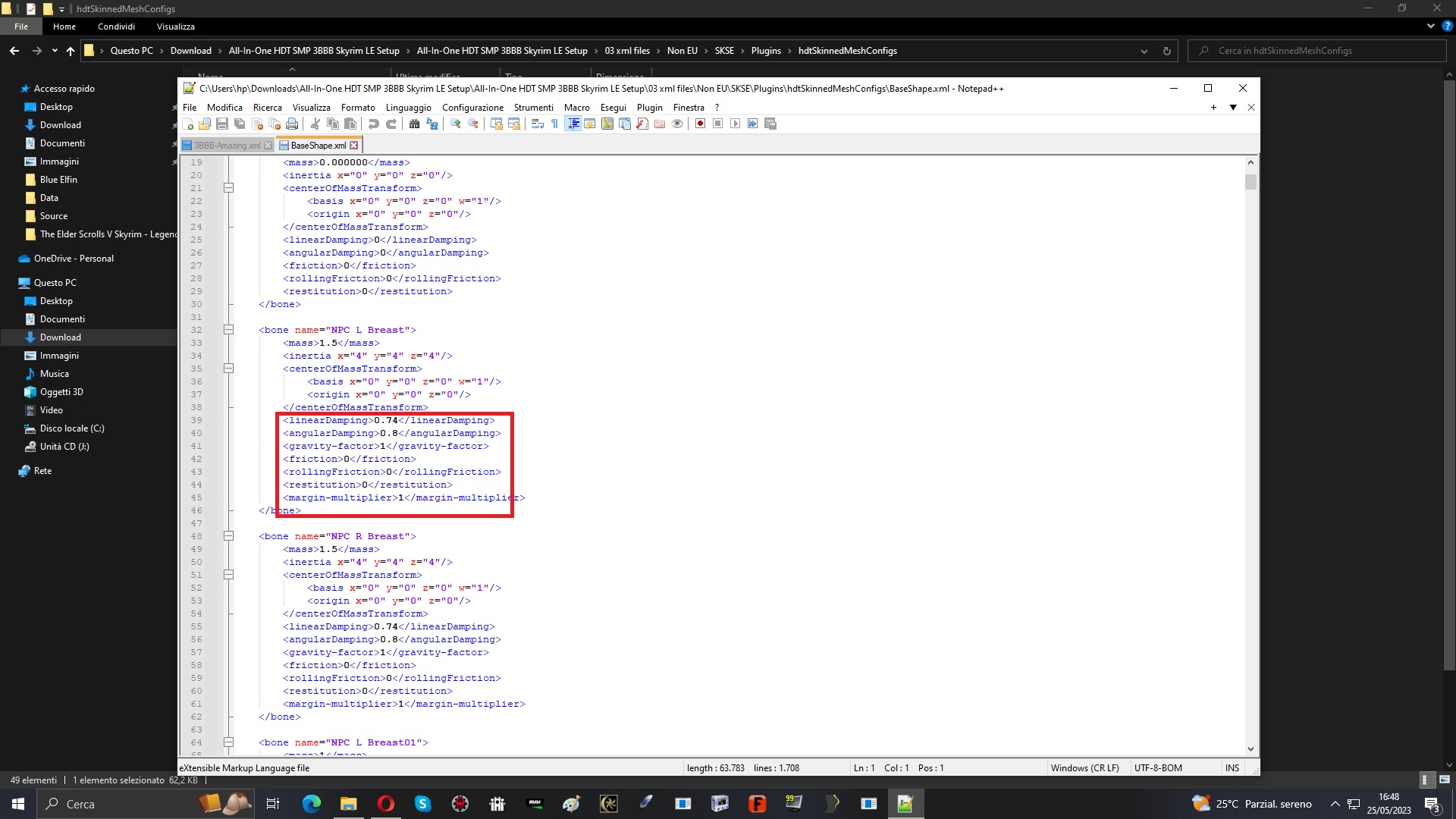Click the Explorer Up arrow
This screenshot has width=1456, height=819.
pos(71,51)
